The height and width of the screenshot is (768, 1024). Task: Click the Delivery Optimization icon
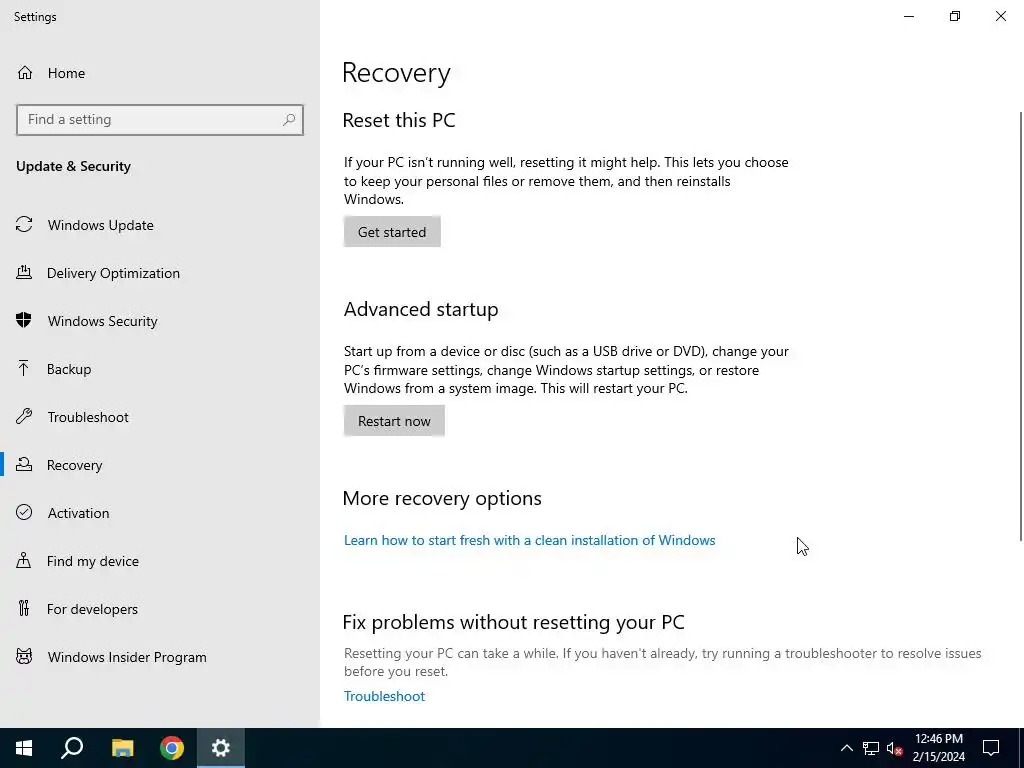pyautogui.click(x=24, y=272)
